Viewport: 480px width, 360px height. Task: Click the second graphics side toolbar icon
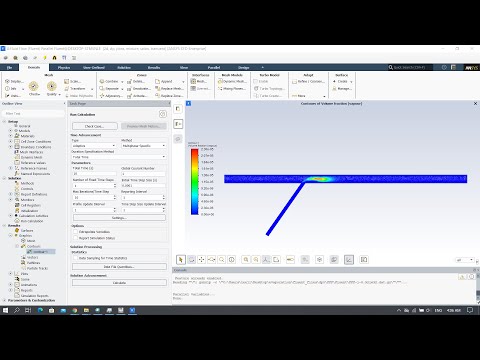[178, 124]
